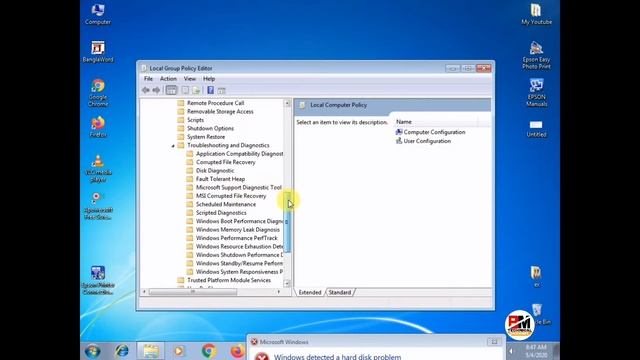Select the Shutdown Options folder
640x360 pixels.
point(210,128)
